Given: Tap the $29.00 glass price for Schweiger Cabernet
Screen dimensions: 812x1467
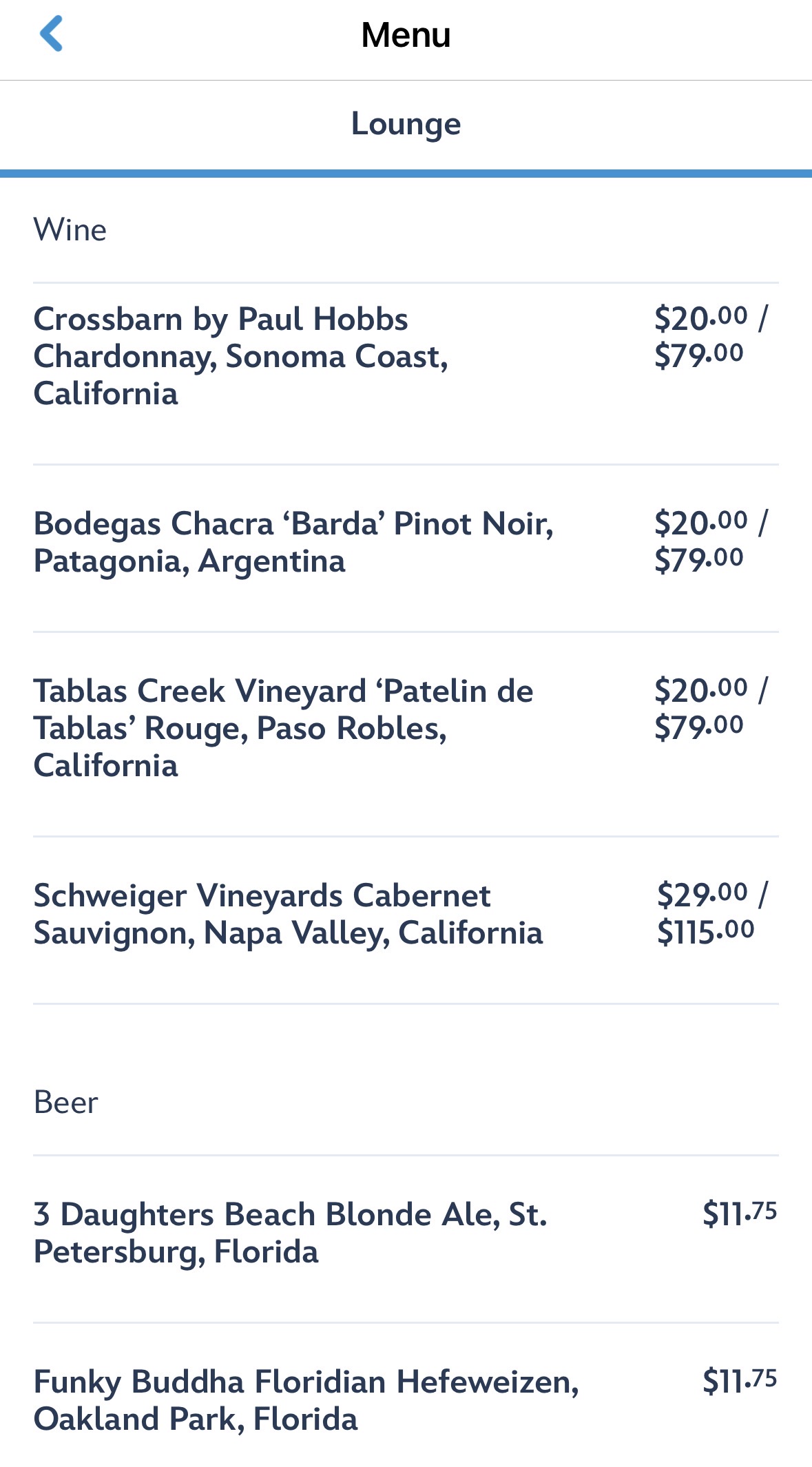Looking at the screenshot, I should 702,895.
